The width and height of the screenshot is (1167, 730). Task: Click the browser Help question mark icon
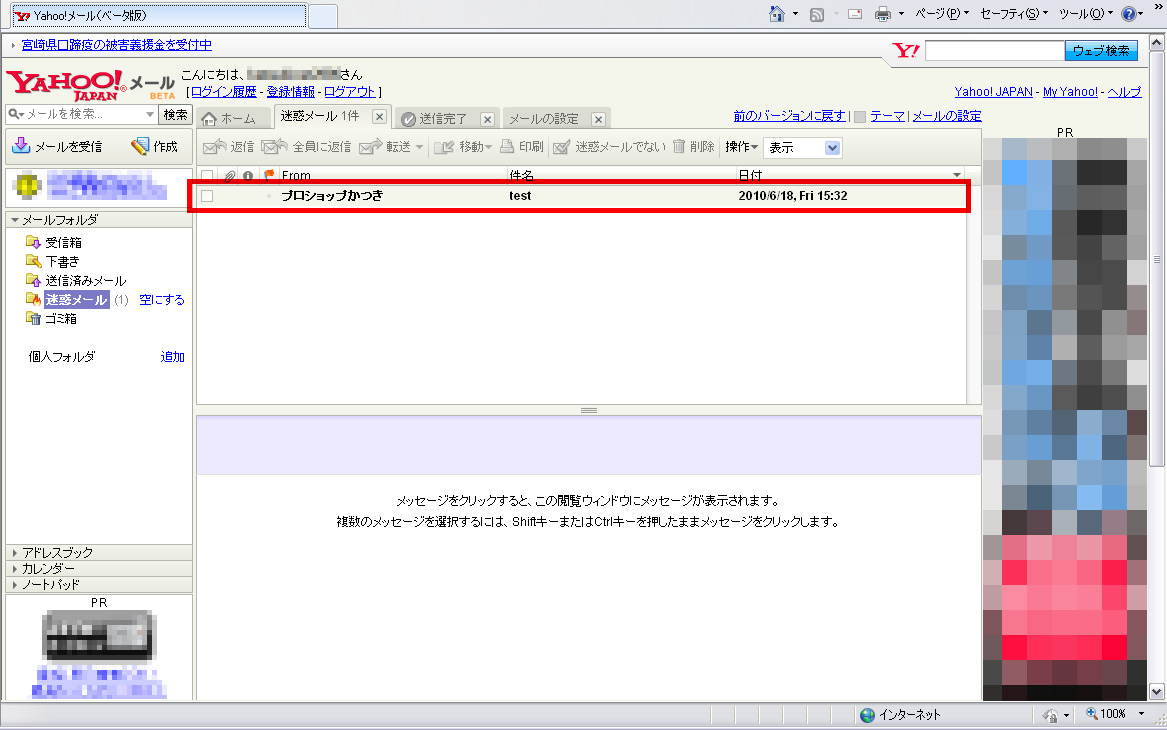coord(1128,14)
